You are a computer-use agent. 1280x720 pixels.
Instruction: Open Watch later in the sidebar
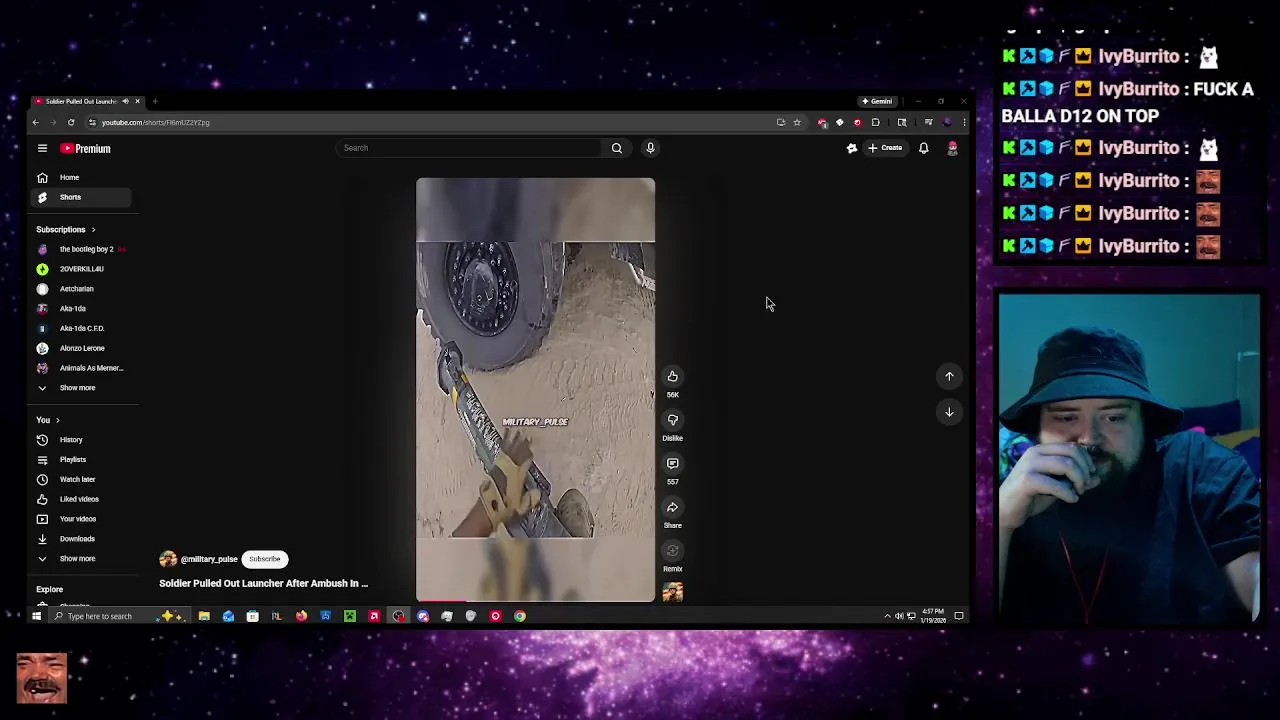80,479
